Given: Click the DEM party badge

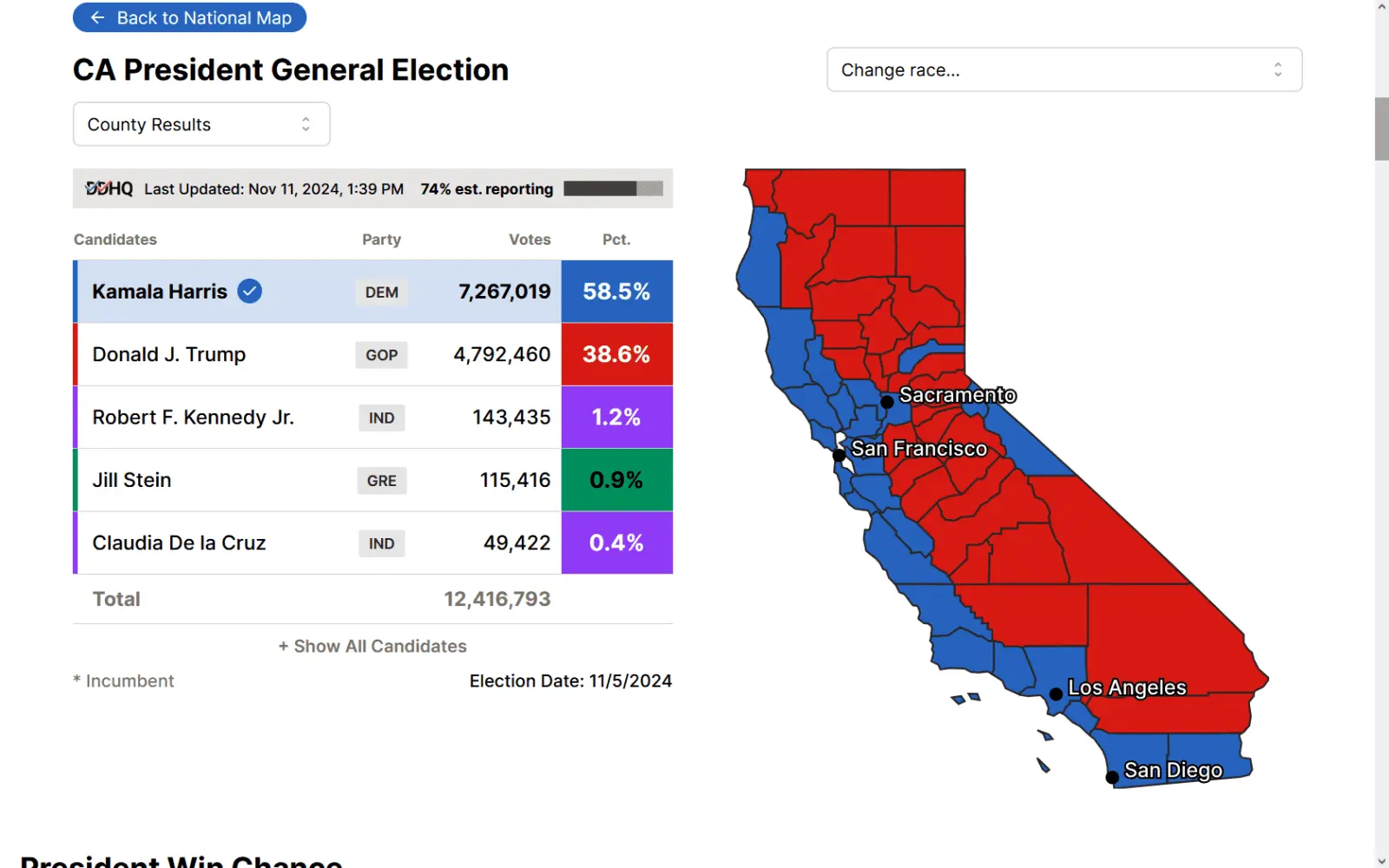Looking at the screenshot, I should (381, 293).
